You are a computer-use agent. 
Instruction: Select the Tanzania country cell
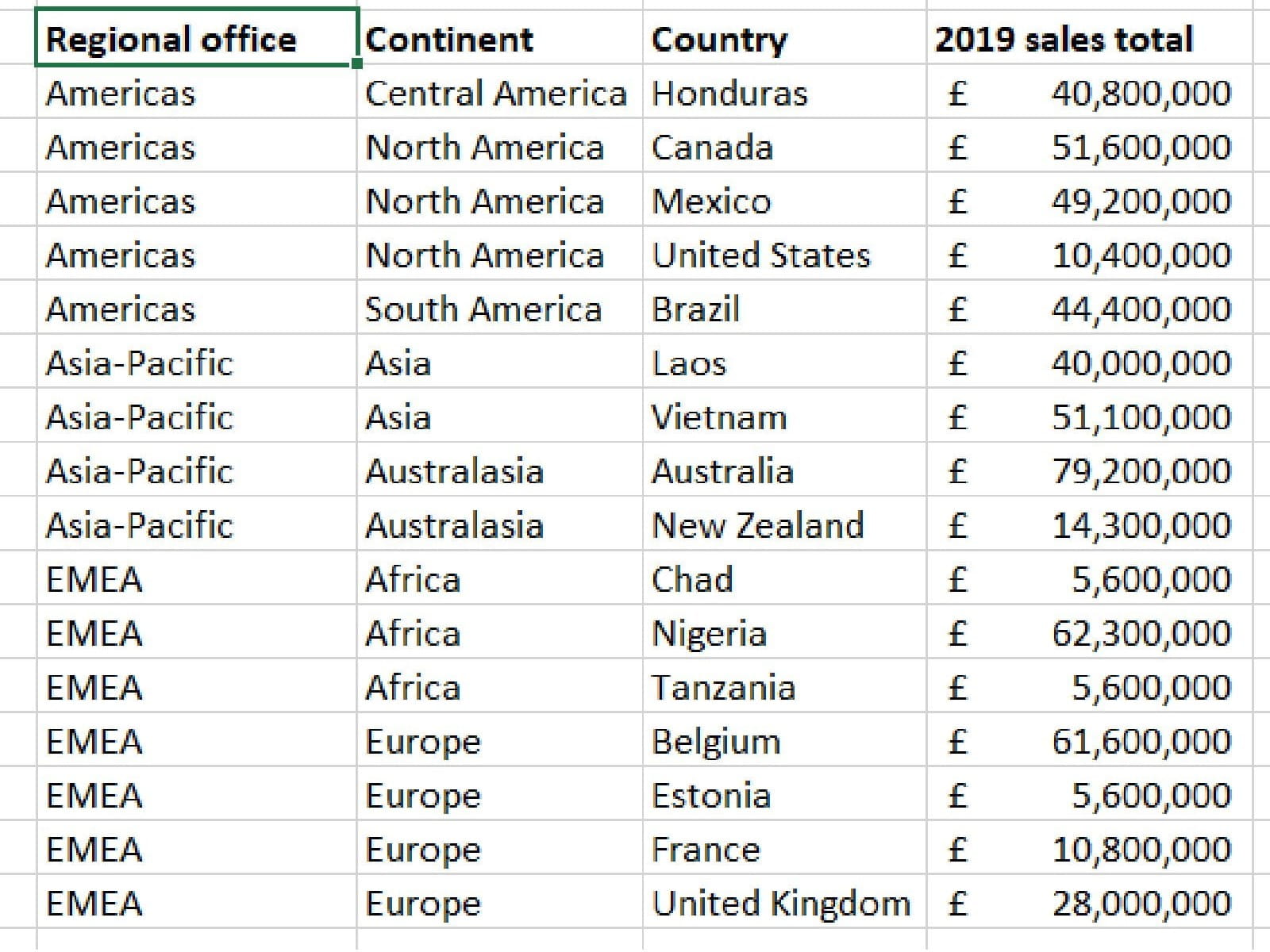tap(723, 687)
